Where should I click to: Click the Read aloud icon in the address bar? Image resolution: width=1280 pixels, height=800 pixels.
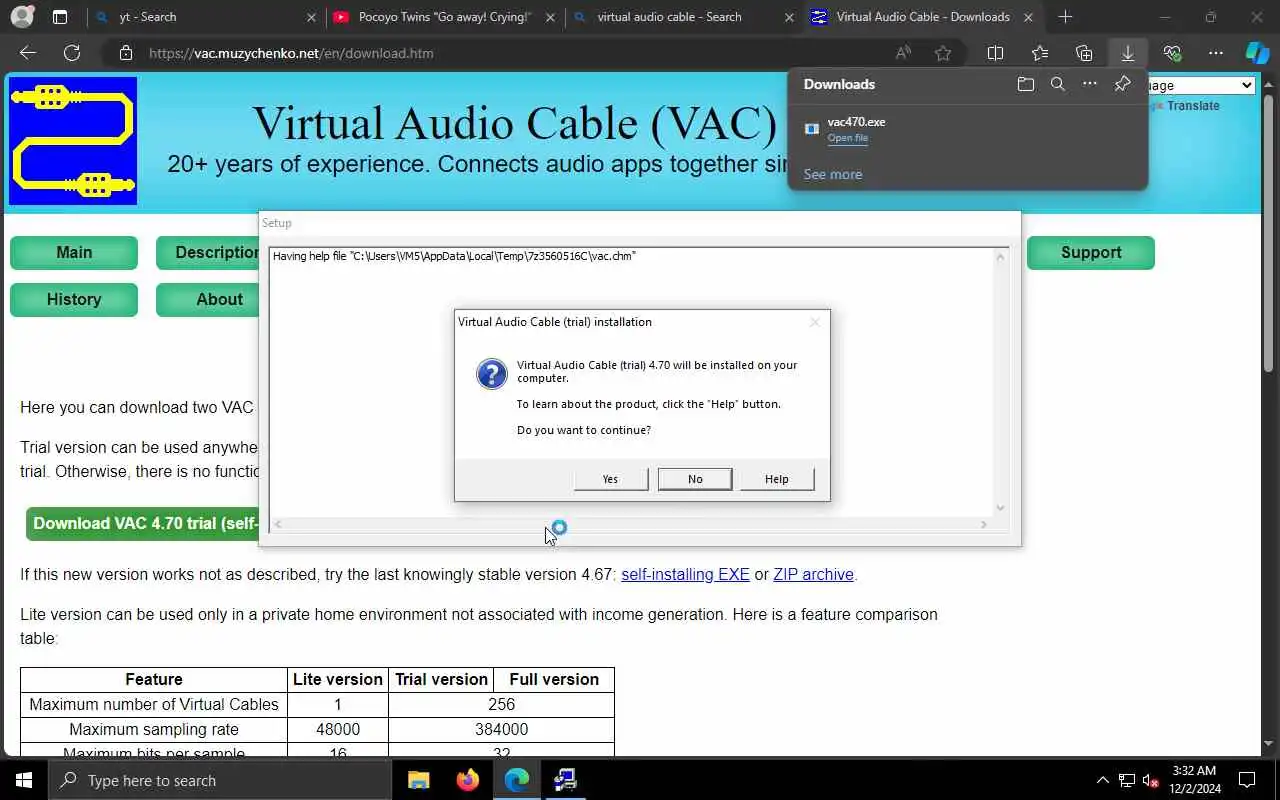coord(903,53)
